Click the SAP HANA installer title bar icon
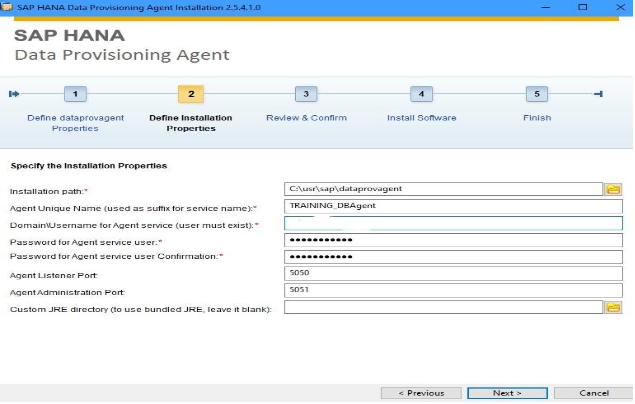This screenshot has height=404, width=635. 8,7
